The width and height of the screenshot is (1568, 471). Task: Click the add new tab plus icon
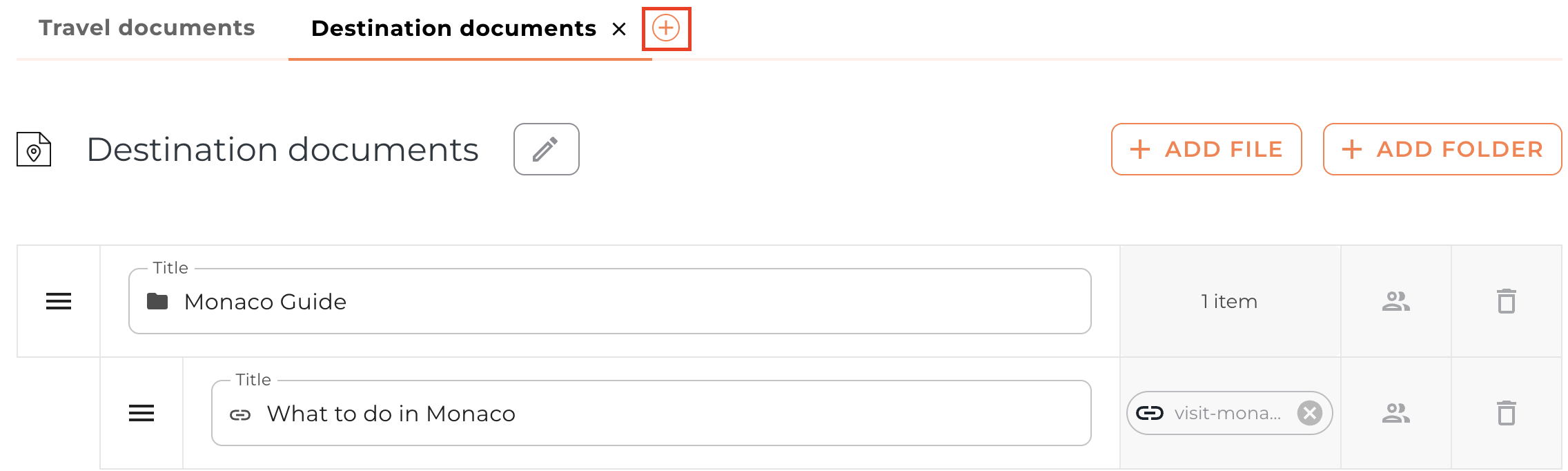pos(666,28)
